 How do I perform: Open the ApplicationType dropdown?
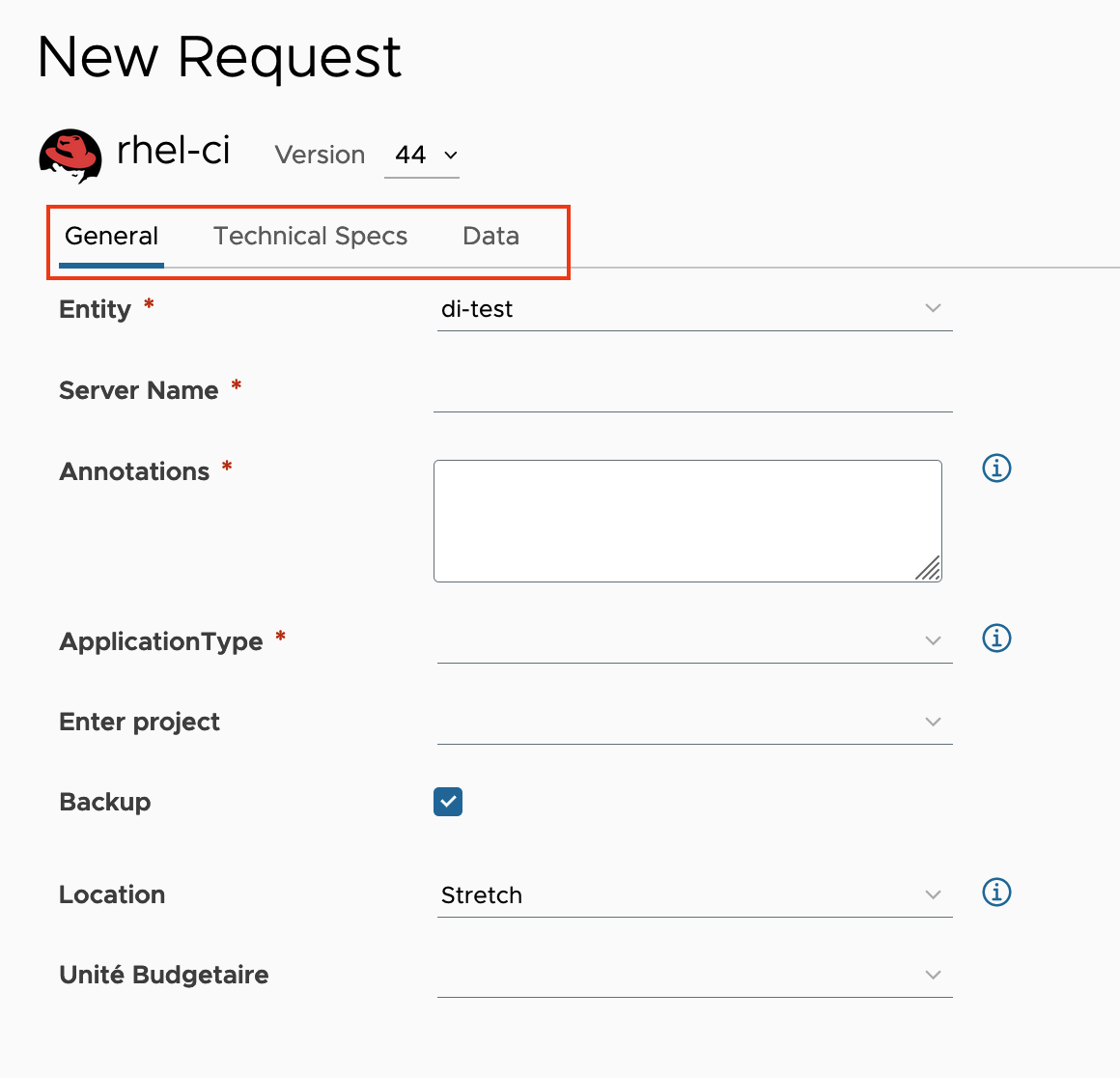point(694,641)
